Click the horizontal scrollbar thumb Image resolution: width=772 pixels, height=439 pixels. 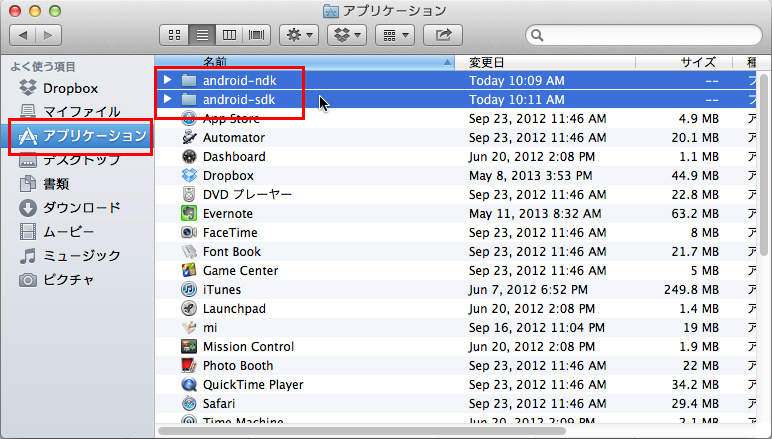[362, 431]
